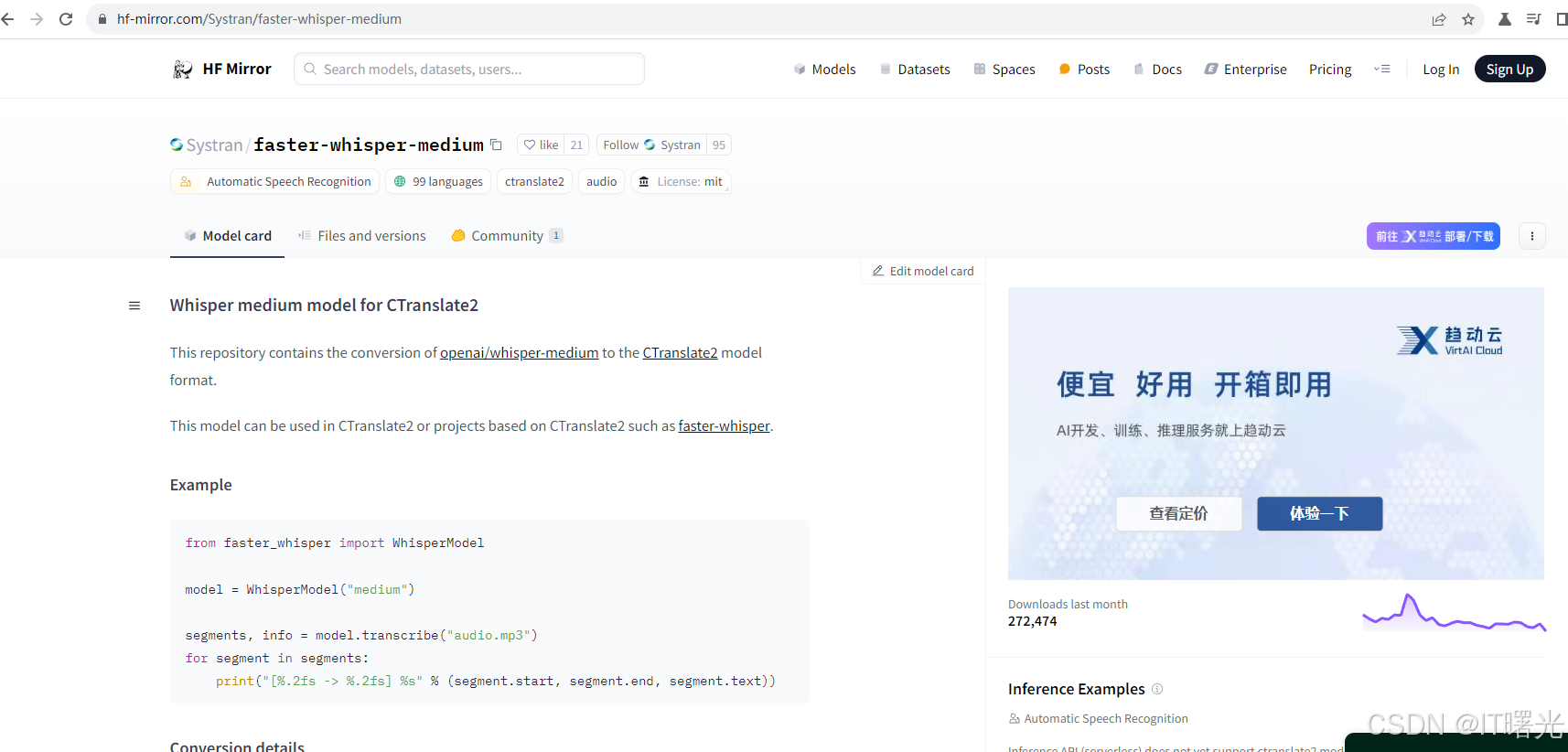1568x752 pixels.
Task: Select the Model card tab
Action: click(228, 236)
